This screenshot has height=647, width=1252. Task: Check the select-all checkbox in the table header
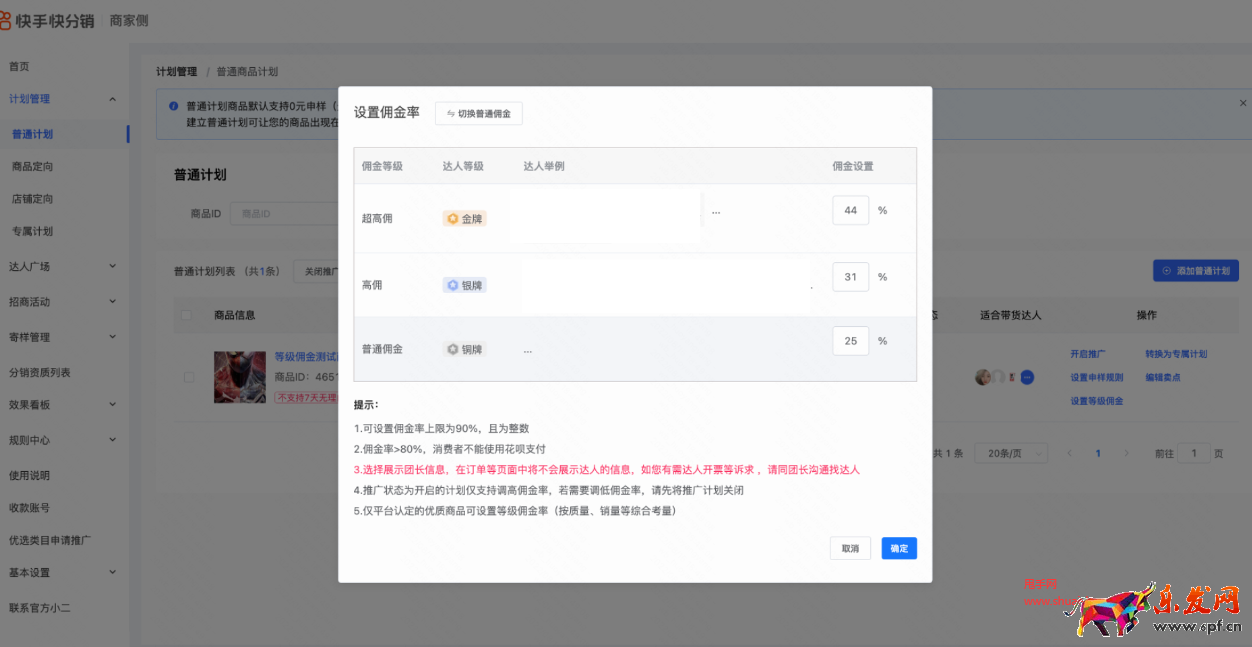[x=185, y=315]
